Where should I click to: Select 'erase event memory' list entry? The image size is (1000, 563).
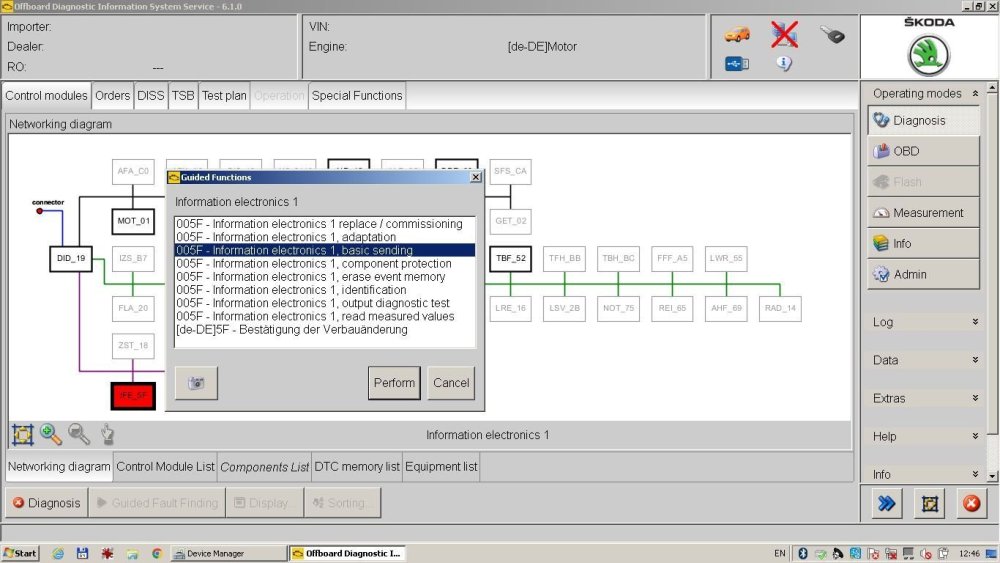[x=325, y=277]
